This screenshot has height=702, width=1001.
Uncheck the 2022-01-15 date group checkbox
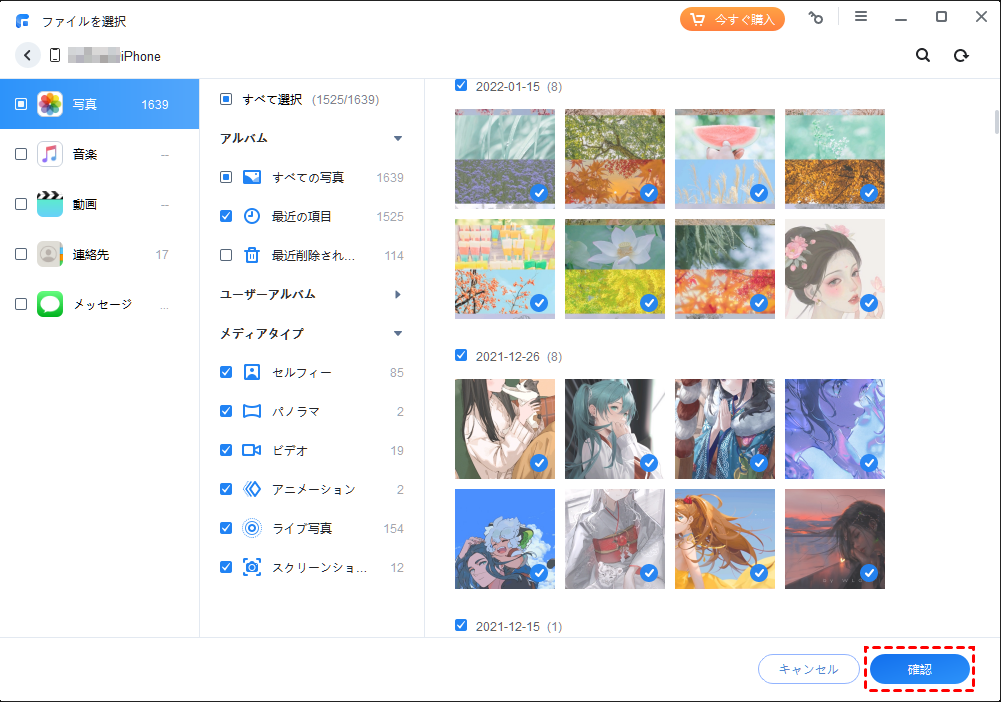point(461,85)
